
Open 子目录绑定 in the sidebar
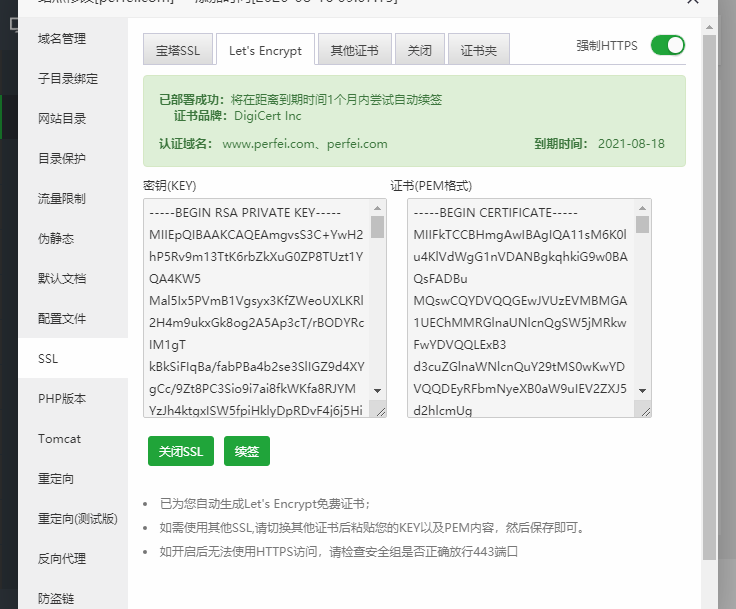[73, 78]
